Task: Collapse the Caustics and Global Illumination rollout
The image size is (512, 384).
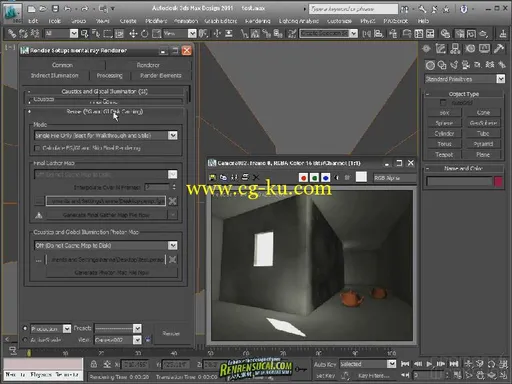Action: [104, 91]
